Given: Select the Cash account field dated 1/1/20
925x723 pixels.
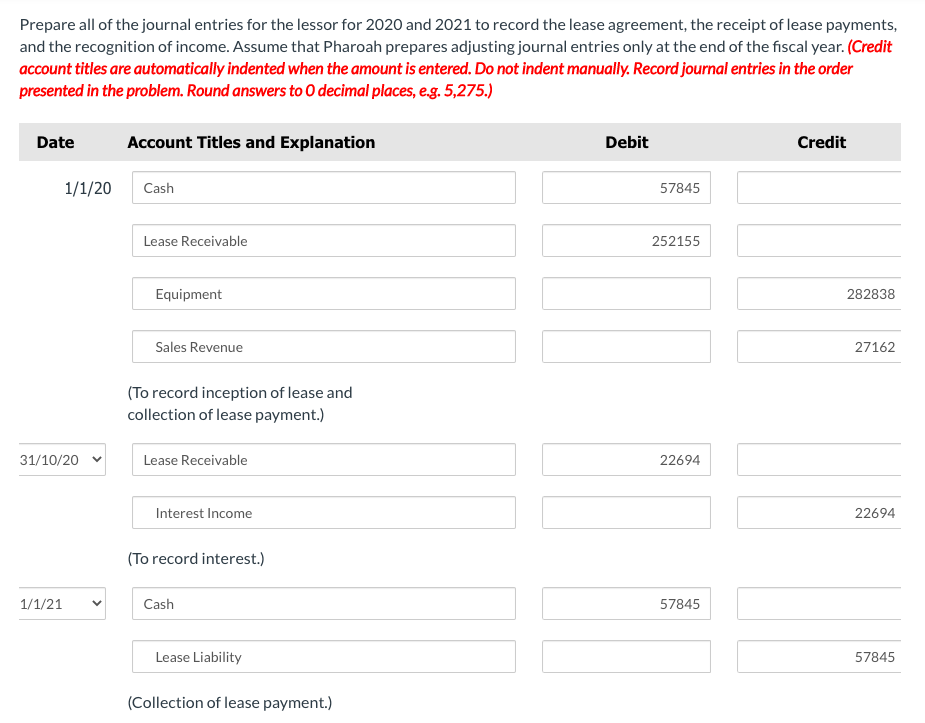Looking at the screenshot, I should (323, 187).
